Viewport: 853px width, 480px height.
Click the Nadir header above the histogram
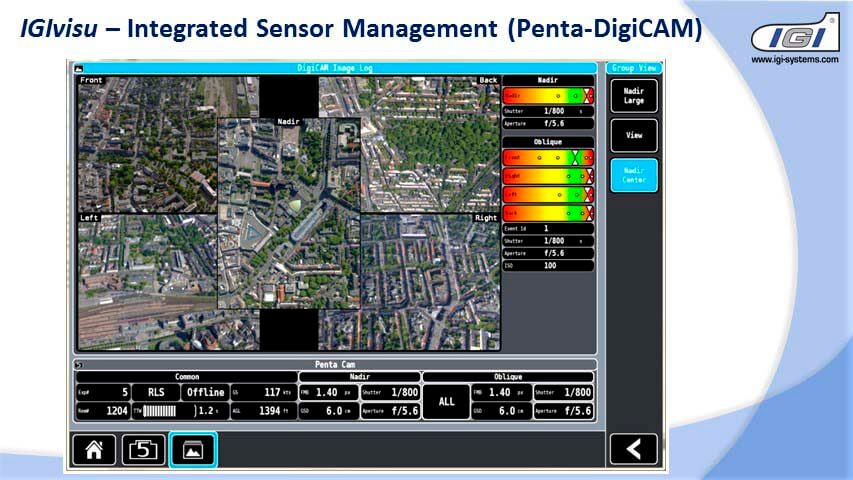pyautogui.click(x=548, y=81)
